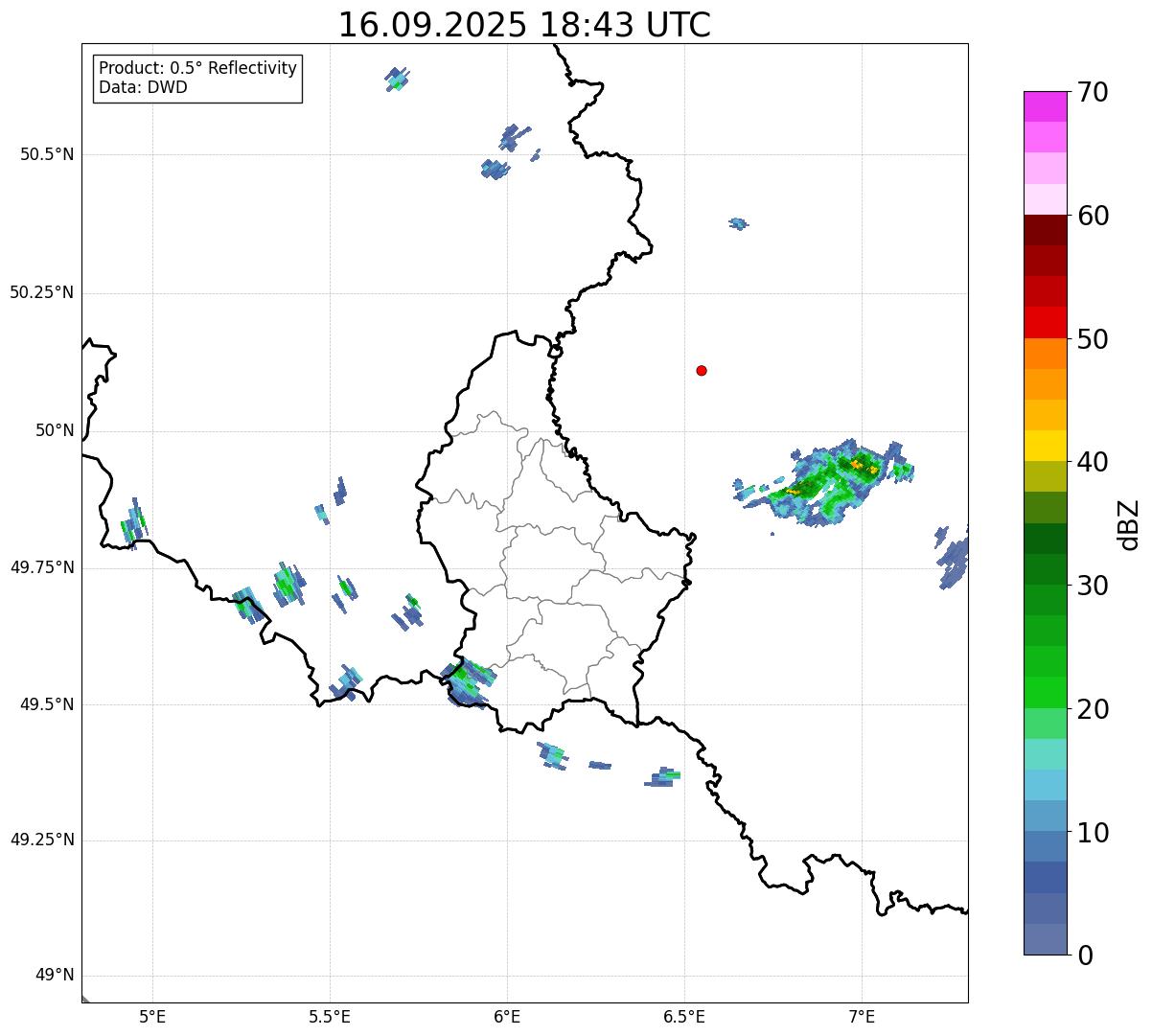The image size is (1152, 1036).
Task: Click the 50.5°N latitude label
Action: [x=47, y=154]
